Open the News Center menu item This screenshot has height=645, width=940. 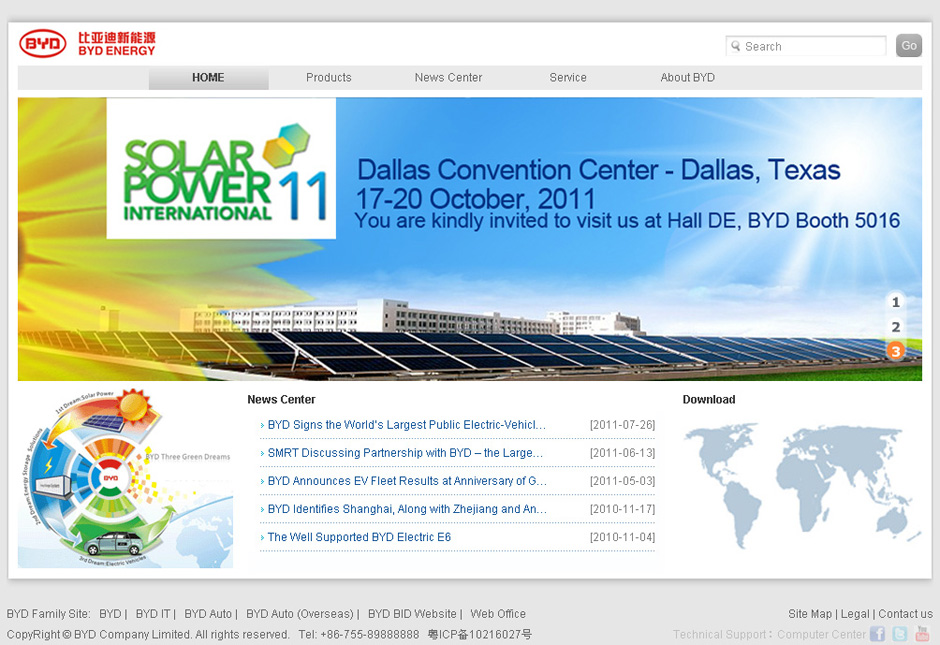tap(448, 78)
